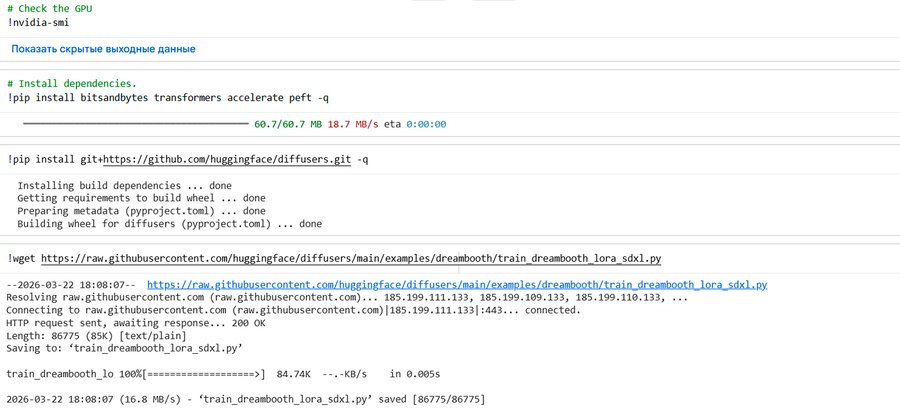Click 'Показать скрытые выходные данные' link
This screenshot has height=419, width=900.
103,49
